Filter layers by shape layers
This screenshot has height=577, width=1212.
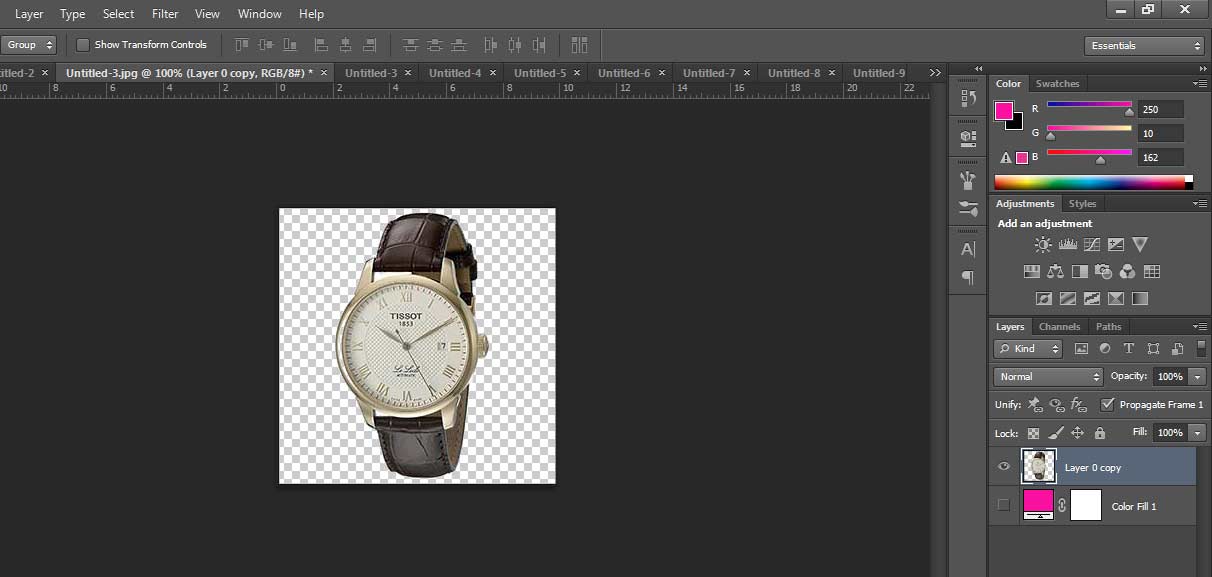(1153, 349)
